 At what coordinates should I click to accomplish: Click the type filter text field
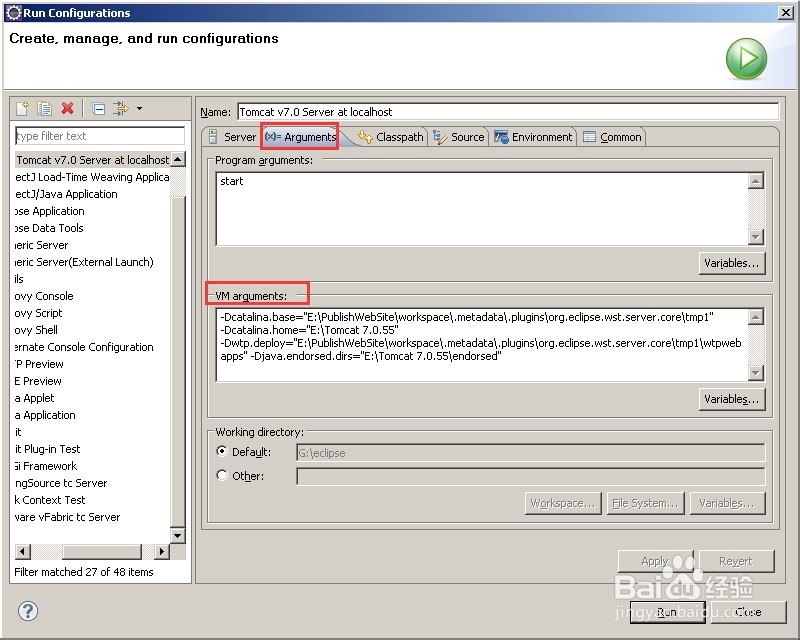pyautogui.click(x=100, y=136)
